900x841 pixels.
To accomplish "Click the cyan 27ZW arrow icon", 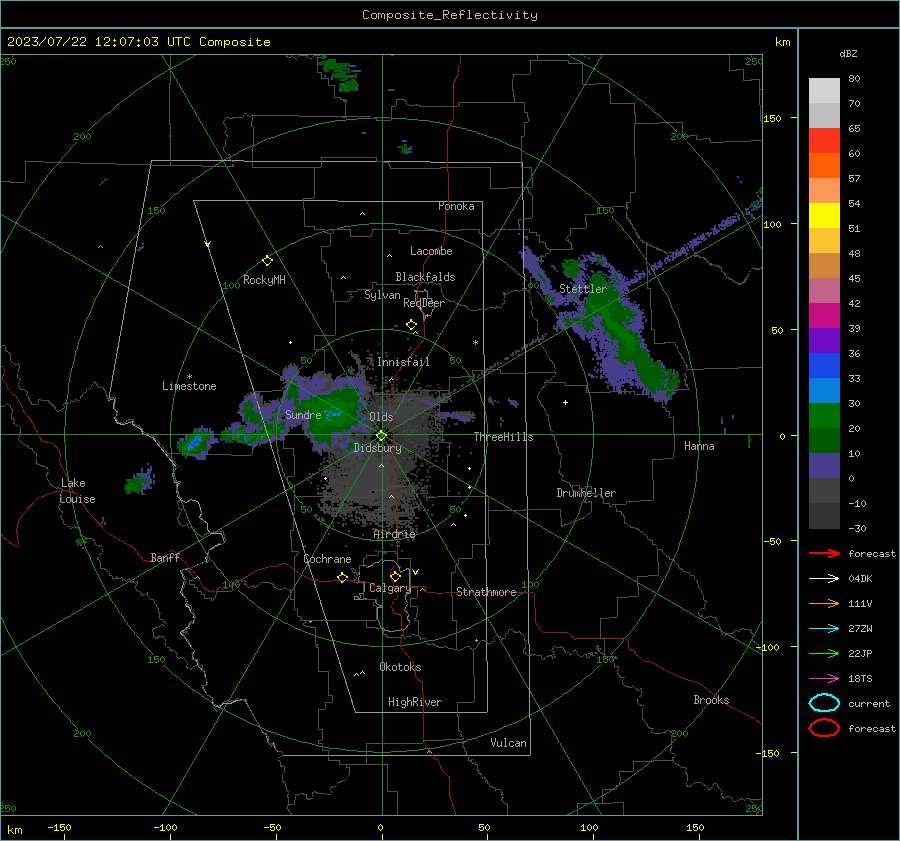I will (824, 629).
